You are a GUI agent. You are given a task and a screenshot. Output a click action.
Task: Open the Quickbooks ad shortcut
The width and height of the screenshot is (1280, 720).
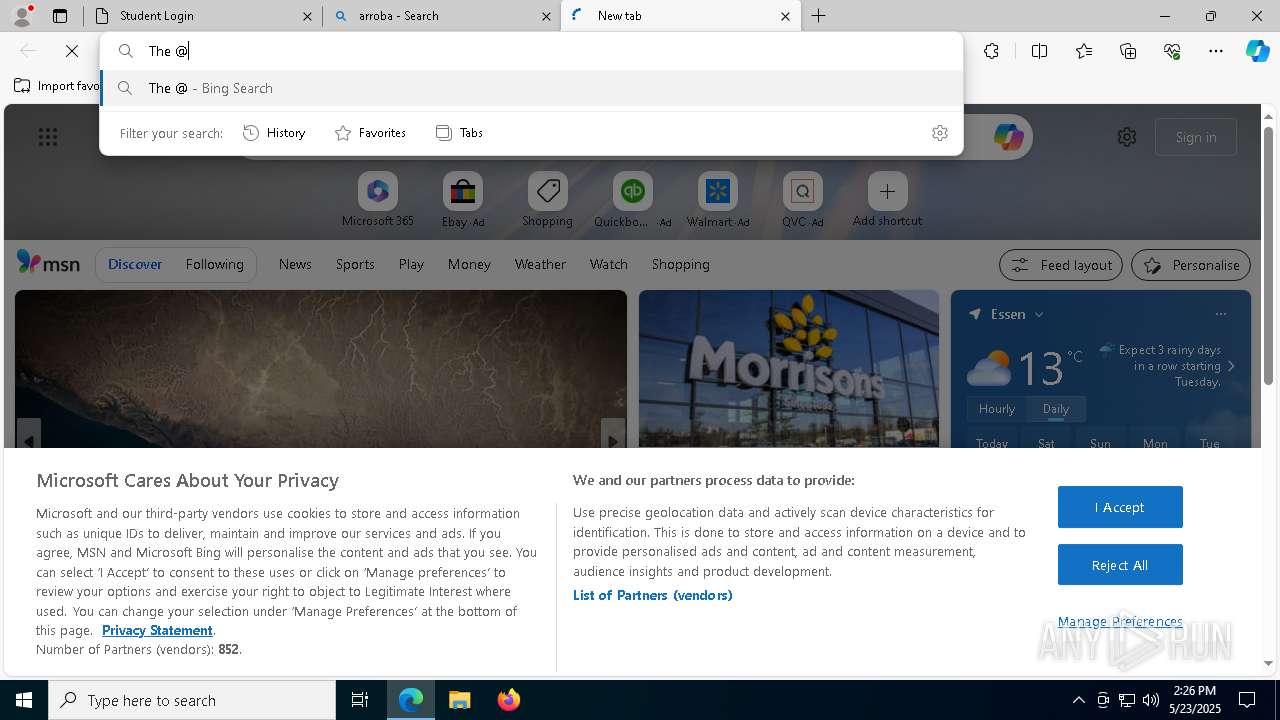[632, 200]
